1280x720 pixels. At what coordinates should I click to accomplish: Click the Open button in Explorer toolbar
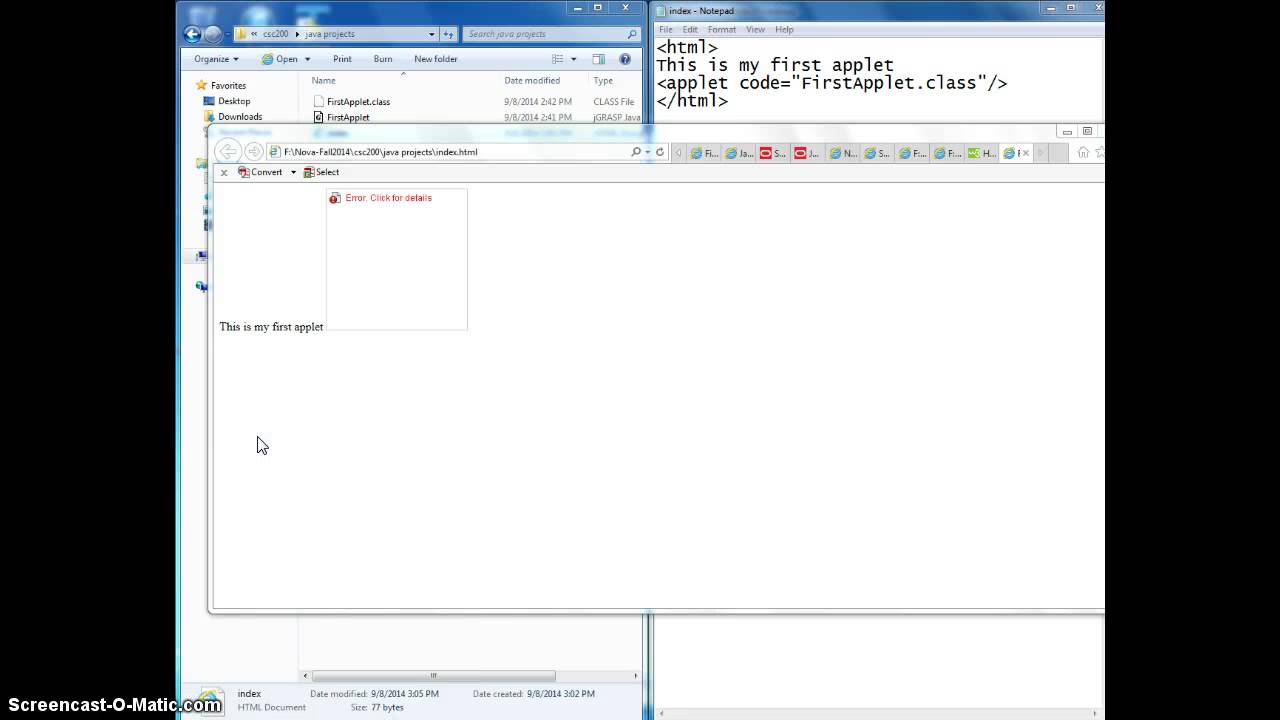click(x=280, y=59)
